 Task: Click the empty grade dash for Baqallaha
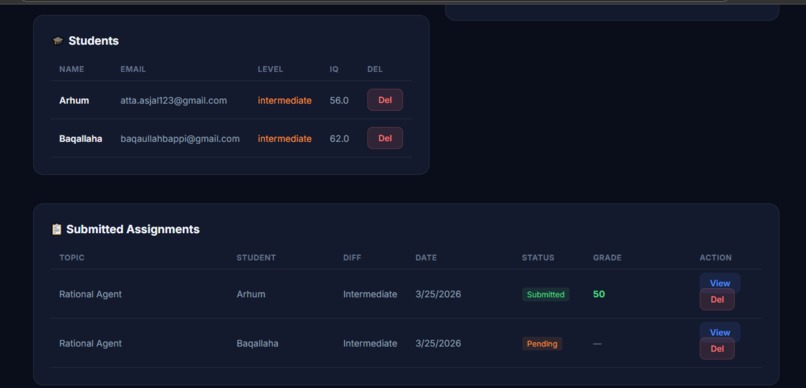(x=597, y=344)
